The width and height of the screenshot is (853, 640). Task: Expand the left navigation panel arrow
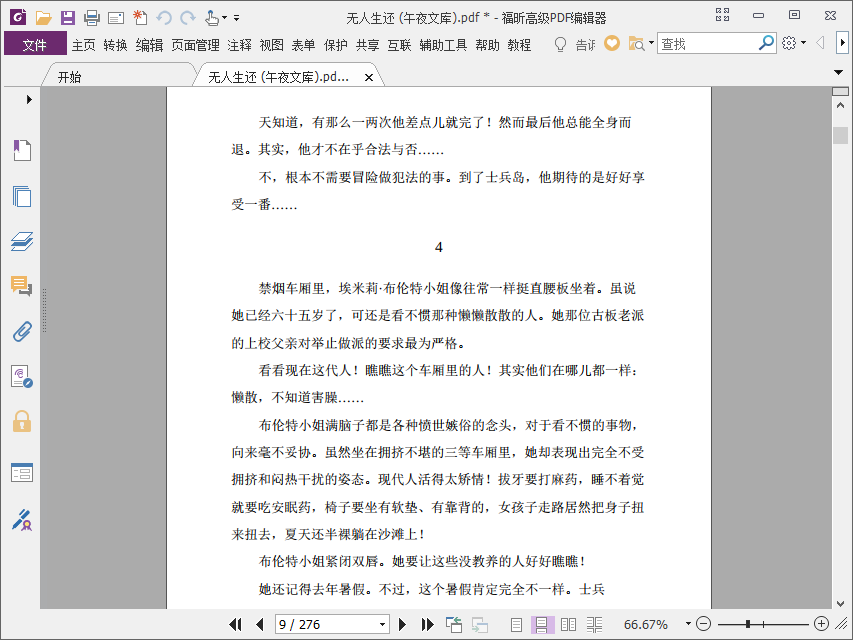(29, 100)
